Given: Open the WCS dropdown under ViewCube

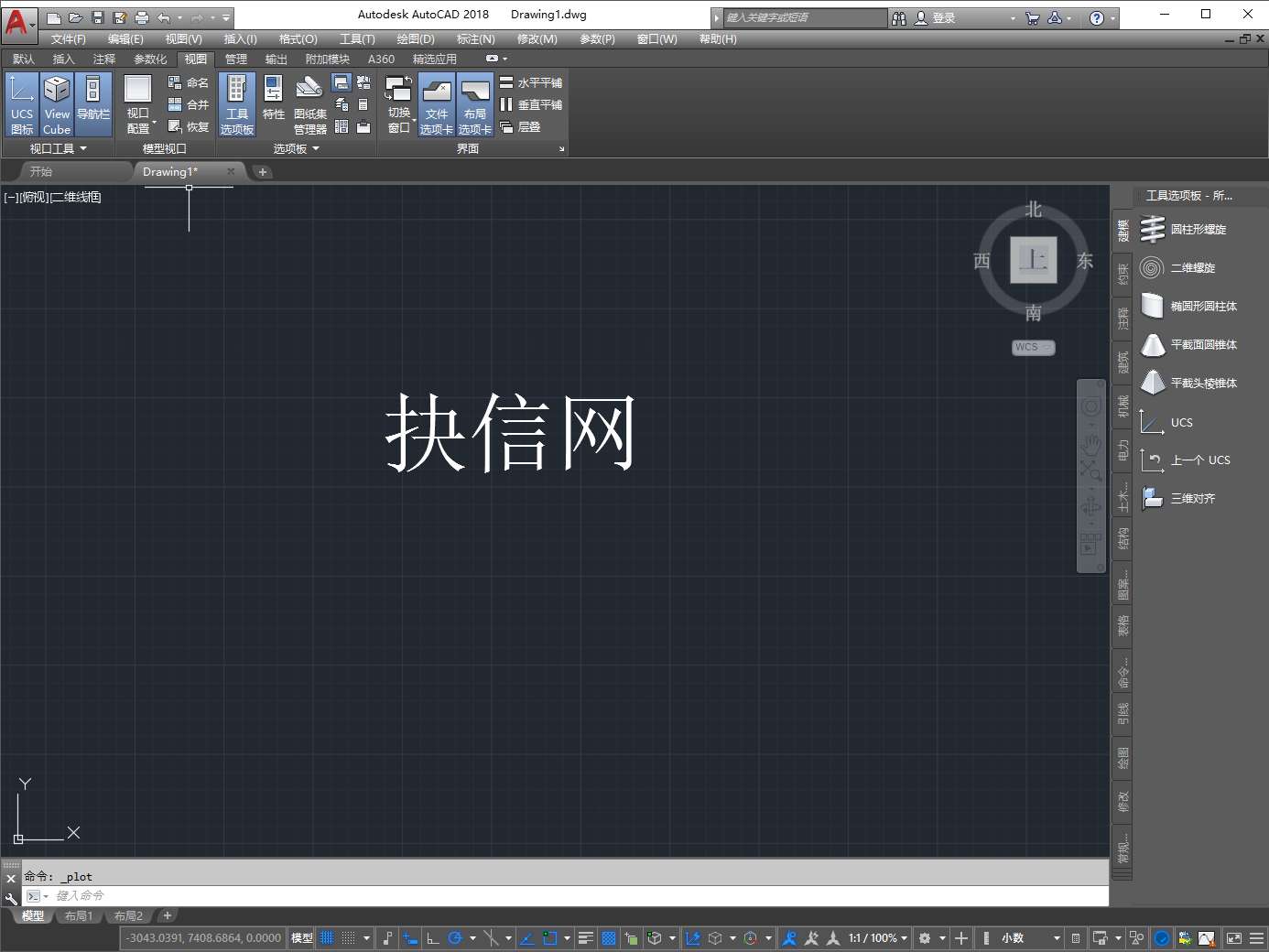Looking at the screenshot, I should pos(1034,347).
